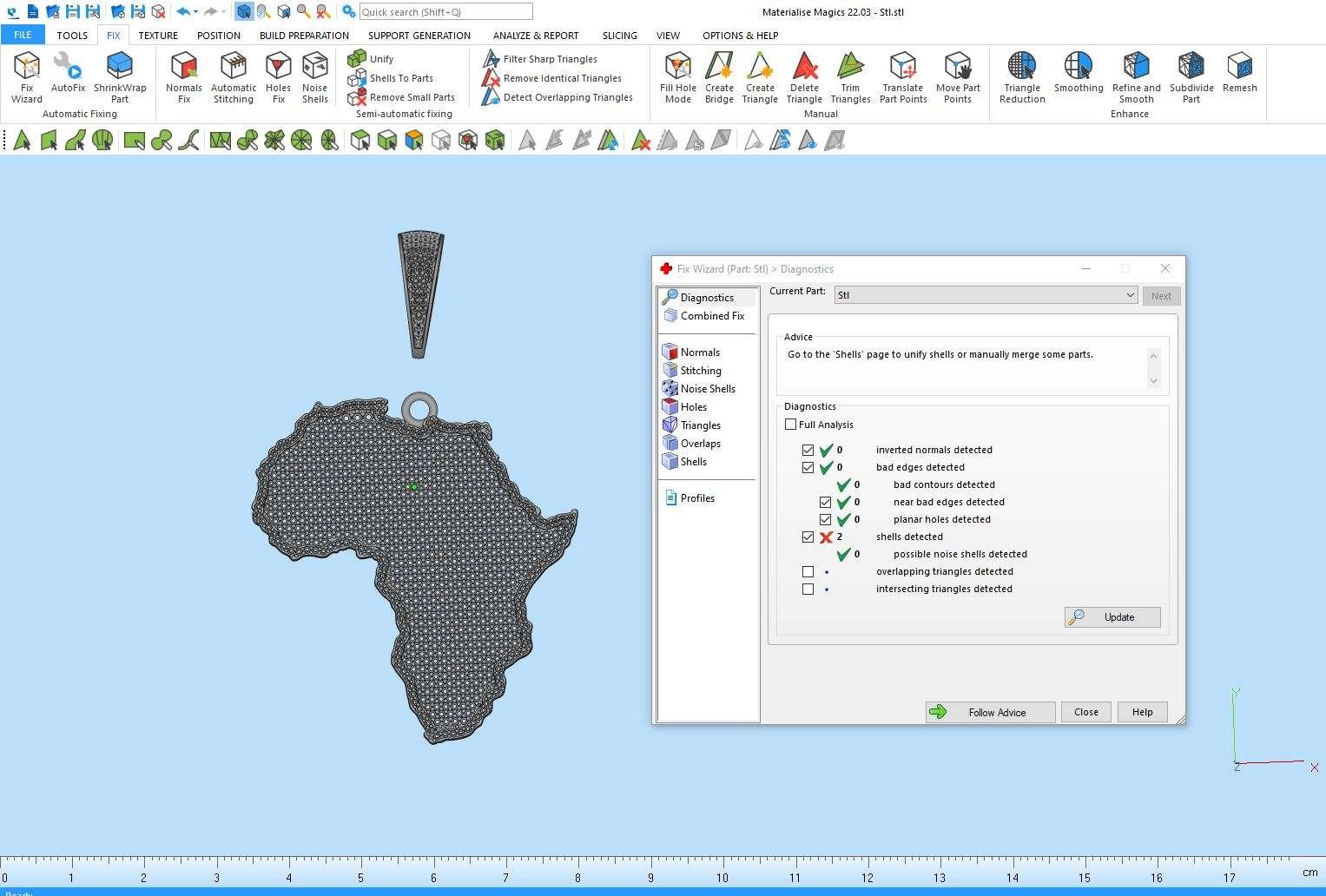1326x896 pixels.
Task: Click the Update diagnostics button
Action: point(1112,617)
